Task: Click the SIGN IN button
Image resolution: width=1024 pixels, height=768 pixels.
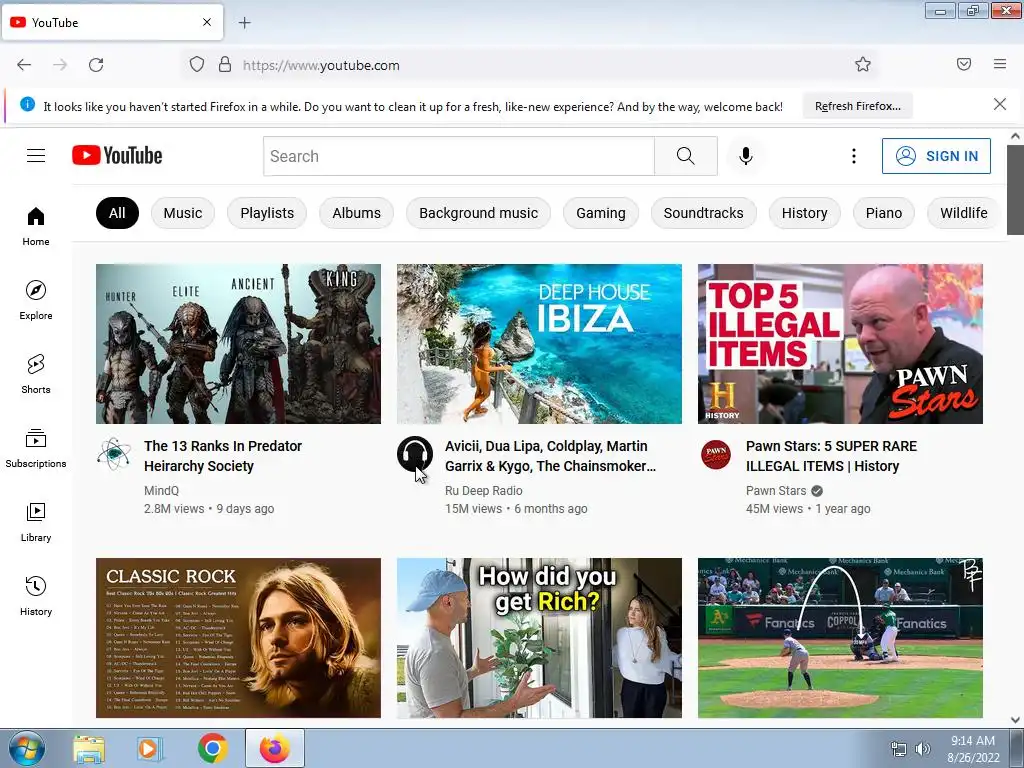Action: (x=936, y=156)
